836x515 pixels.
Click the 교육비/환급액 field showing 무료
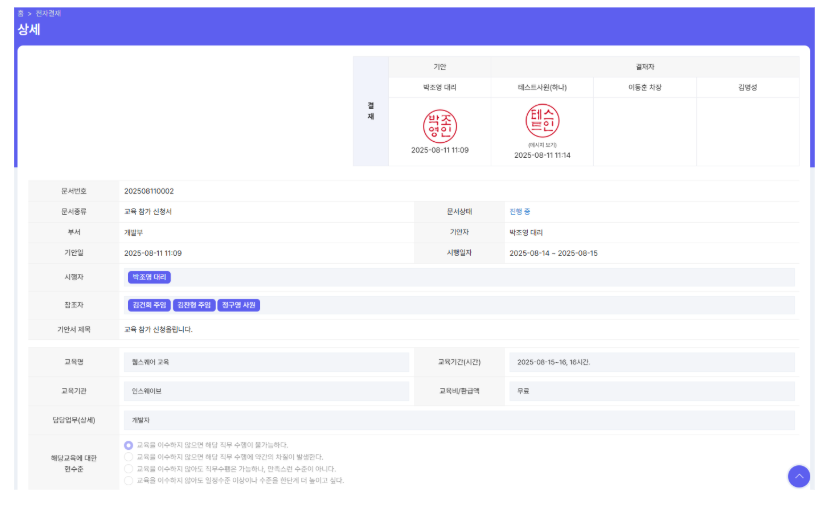pos(651,391)
